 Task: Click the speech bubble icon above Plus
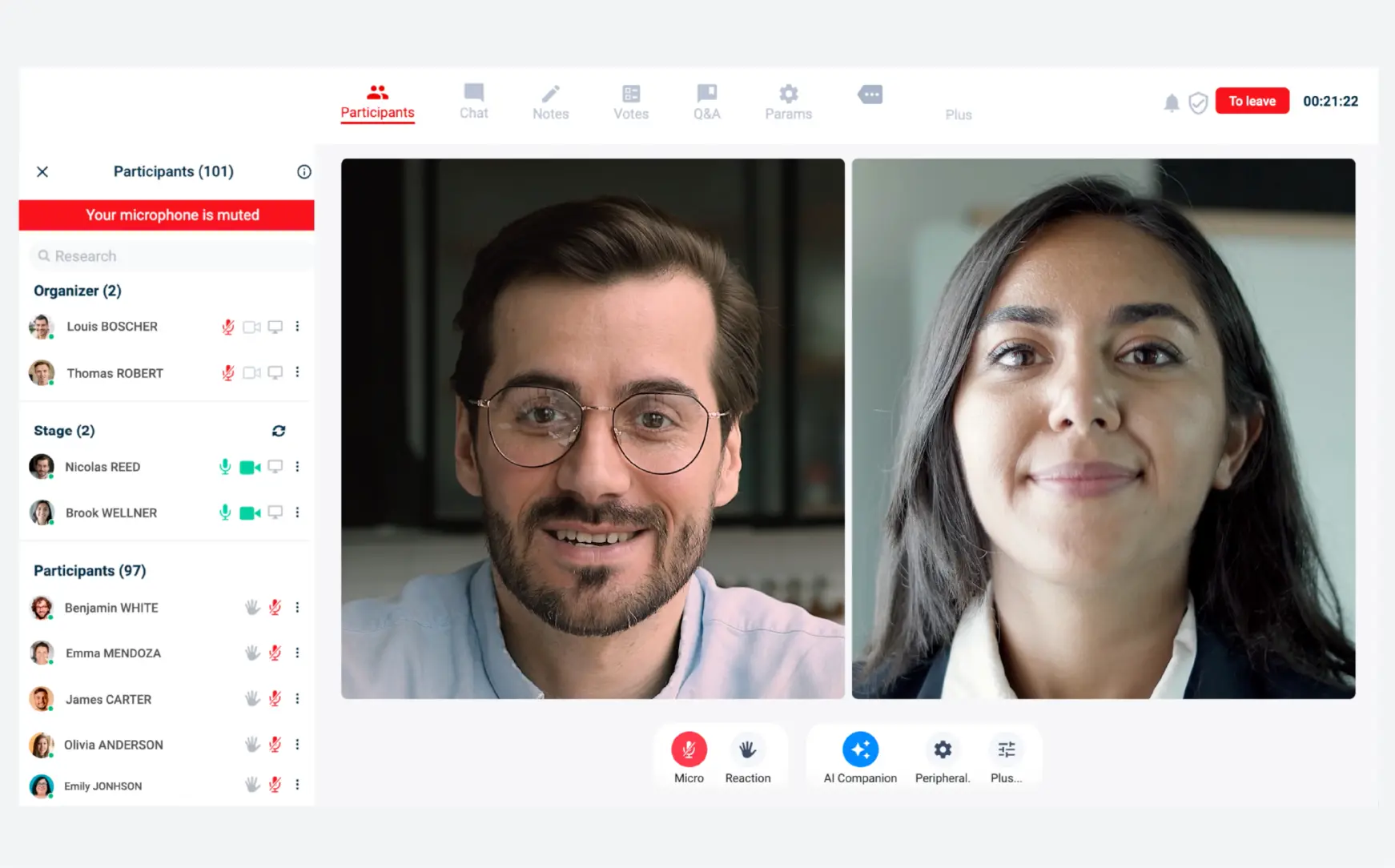click(x=870, y=95)
